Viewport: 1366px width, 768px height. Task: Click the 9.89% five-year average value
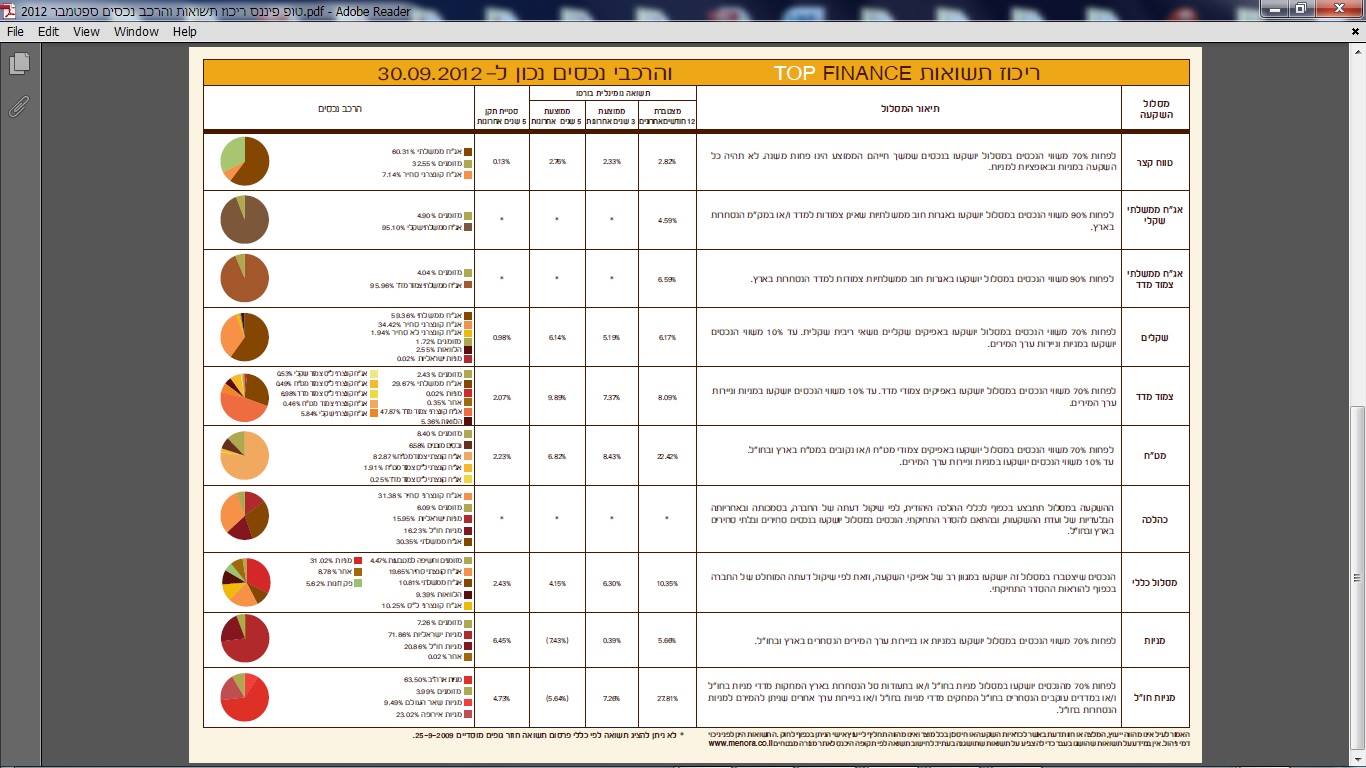point(557,396)
